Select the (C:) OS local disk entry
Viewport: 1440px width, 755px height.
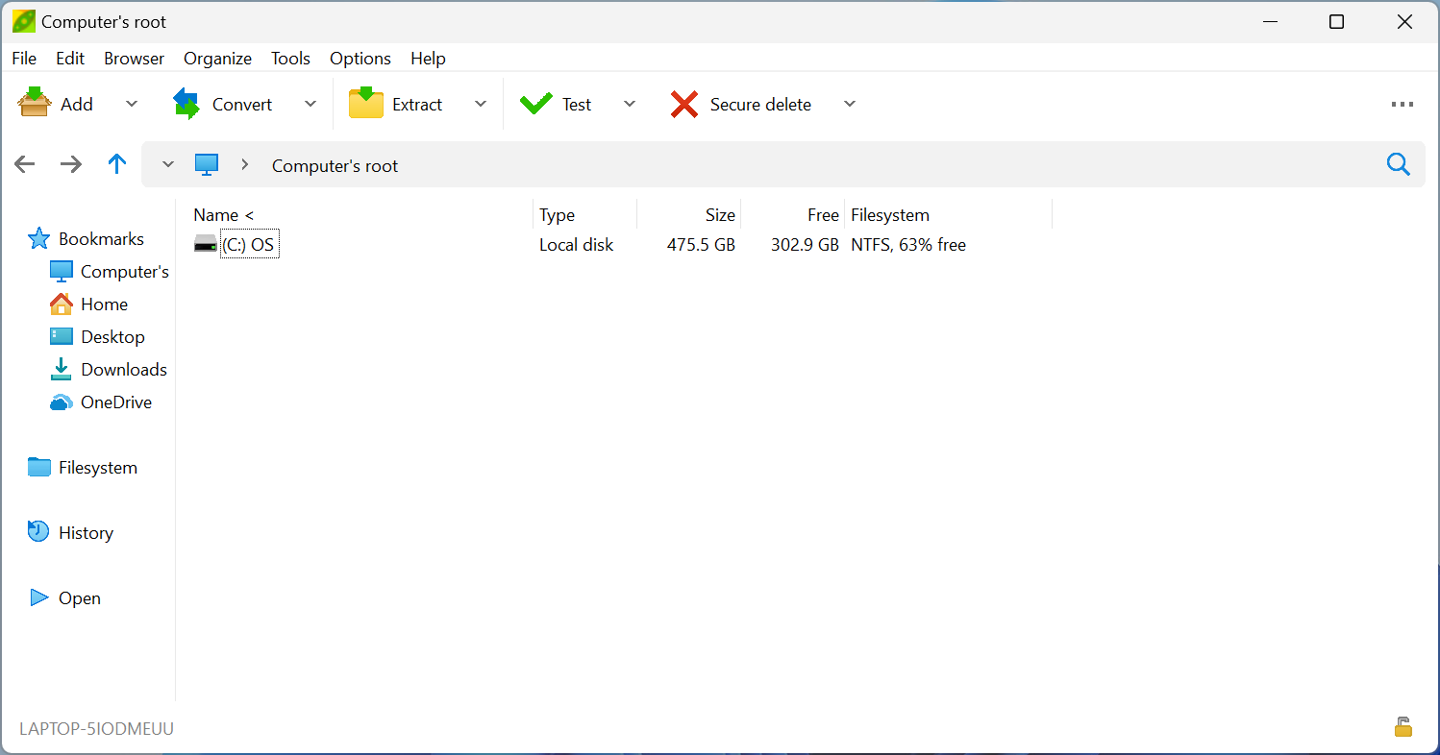tap(247, 245)
